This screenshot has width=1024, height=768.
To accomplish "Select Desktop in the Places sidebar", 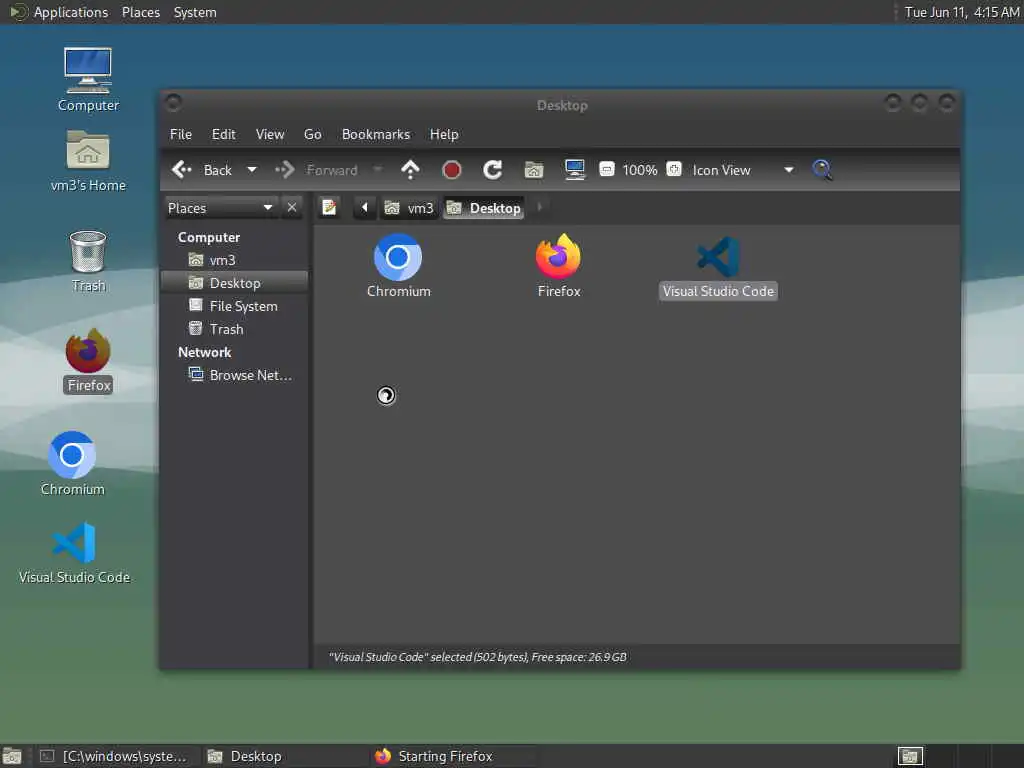I will [234, 283].
